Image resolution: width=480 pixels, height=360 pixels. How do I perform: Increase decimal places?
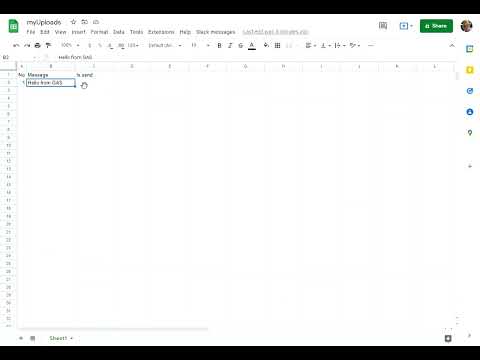(121, 45)
